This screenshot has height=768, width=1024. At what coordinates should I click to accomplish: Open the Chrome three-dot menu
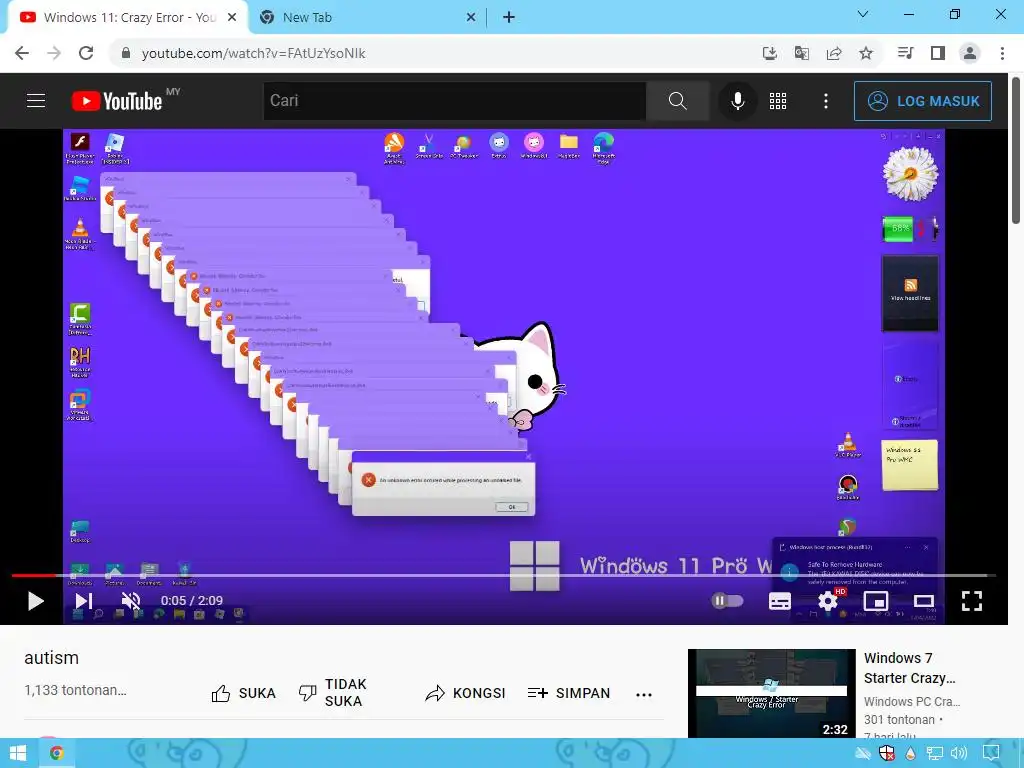click(1002, 53)
